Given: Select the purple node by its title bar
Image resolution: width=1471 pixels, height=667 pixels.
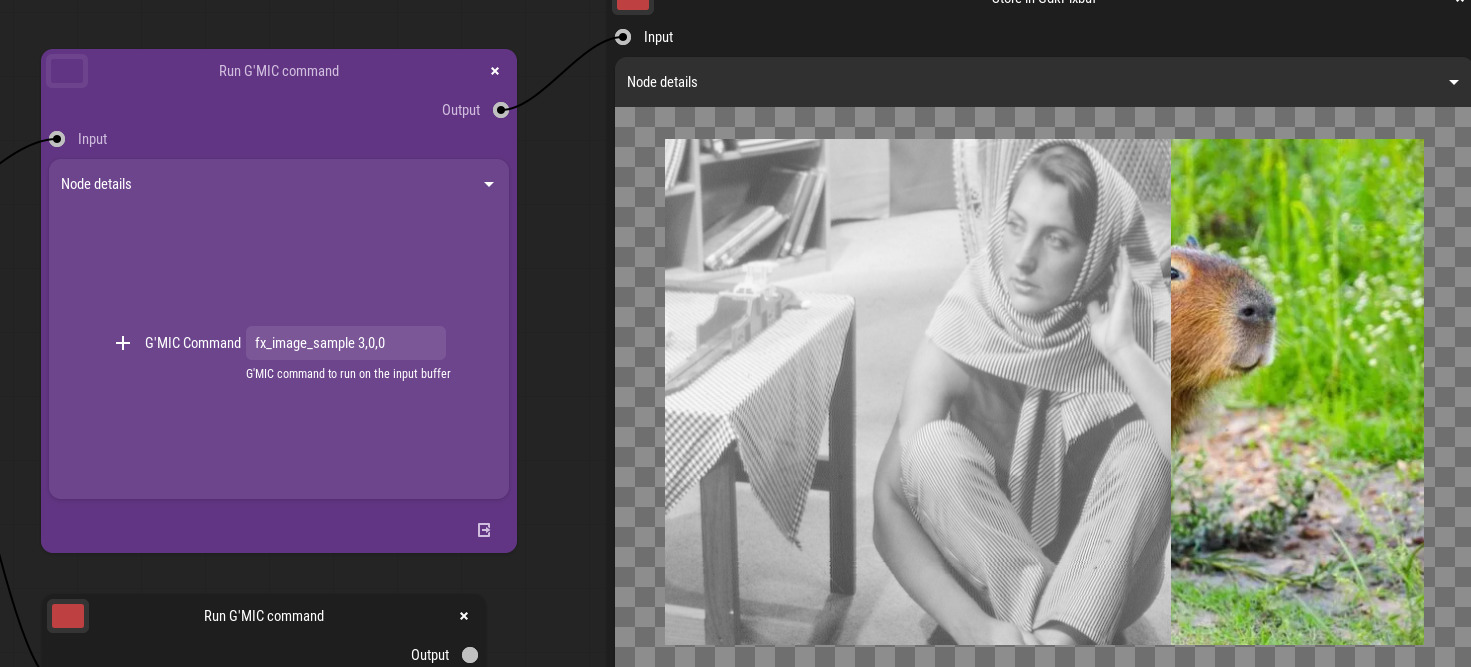Looking at the screenshot, I should point(279,71).
